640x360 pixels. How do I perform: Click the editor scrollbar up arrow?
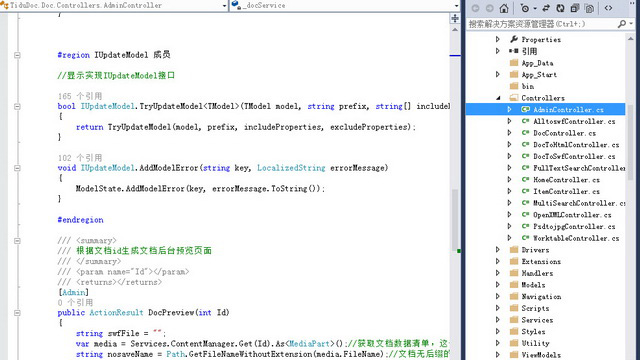[455, 30]
